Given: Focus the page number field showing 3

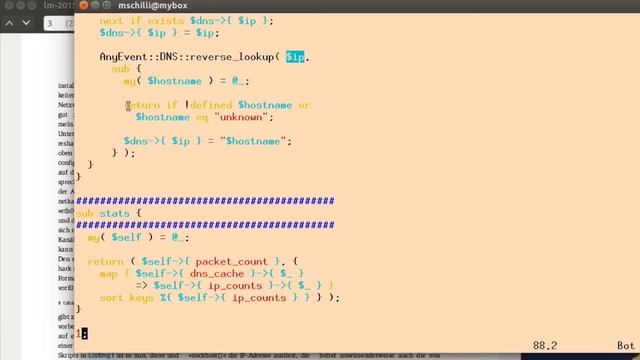Looking at the screenshot, I should (59, 23).
